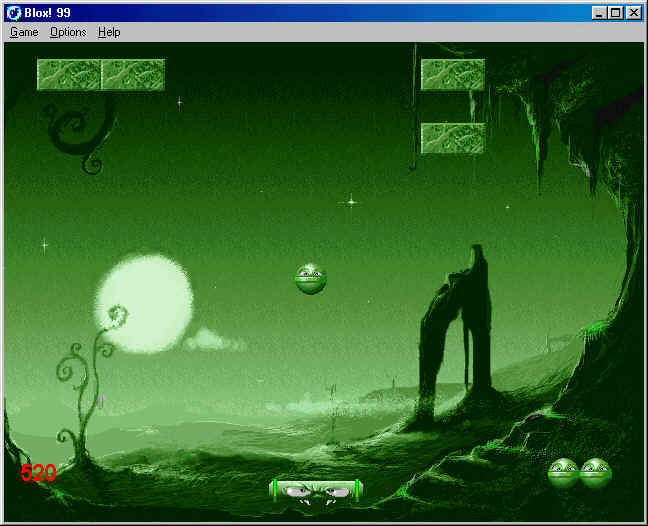Minimize the Blox! 99 window

coord(598,13)
